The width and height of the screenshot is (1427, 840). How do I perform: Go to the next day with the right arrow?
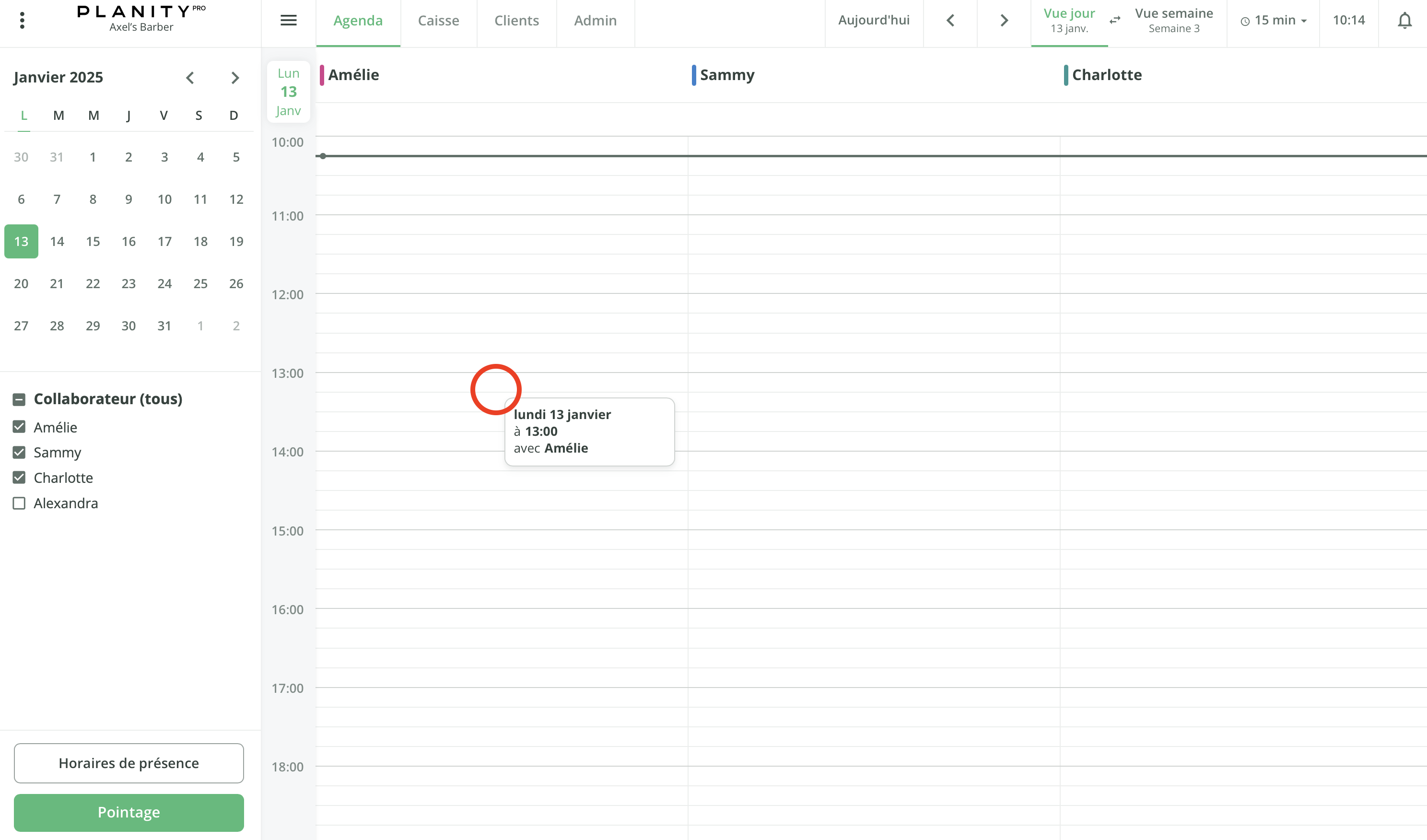(x=1004, y=21)
